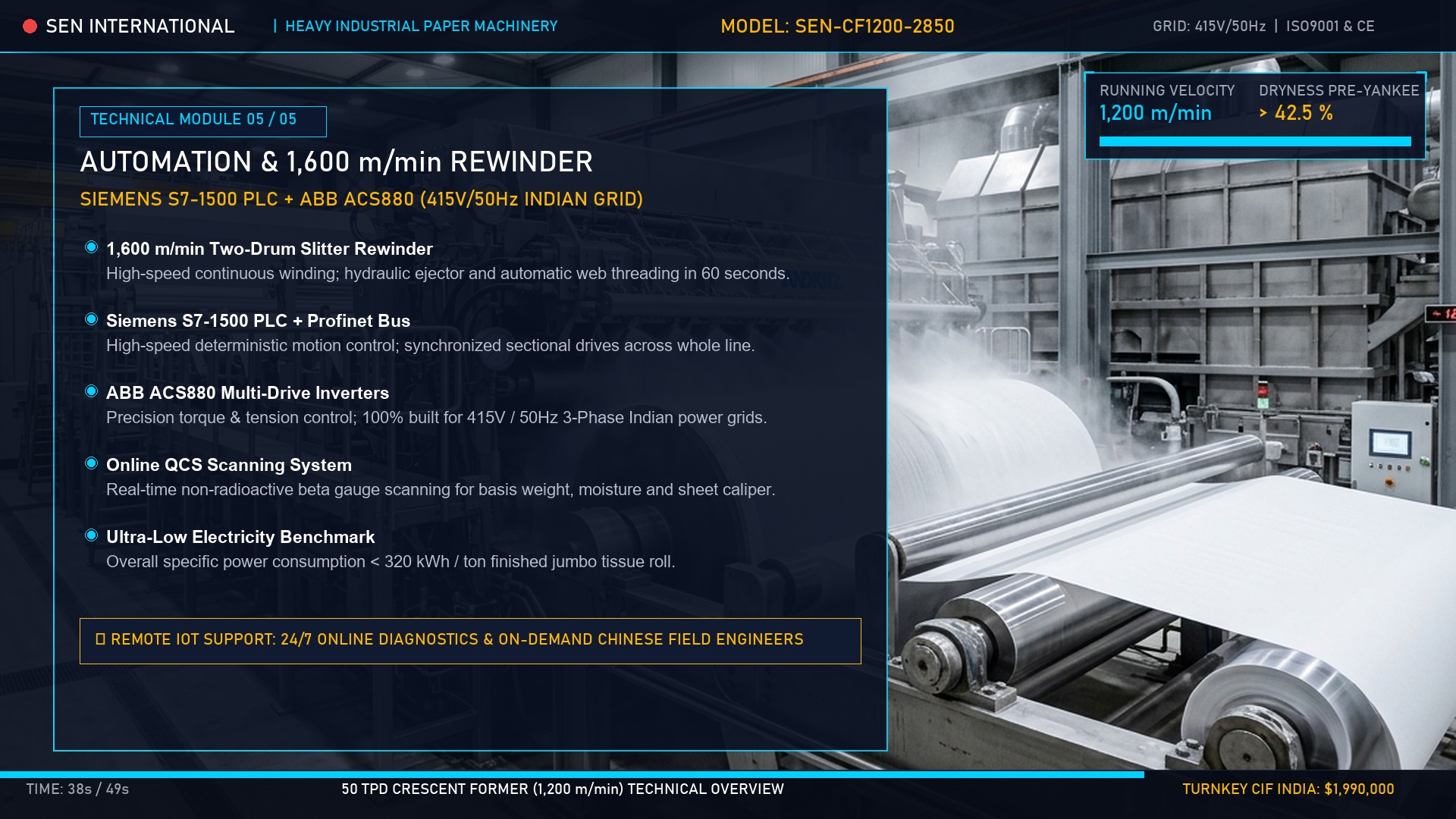Viewport: 1456px width, 819px height.
Task: Click the 'Overall specific power consumption' description line
Action: tap(391, 562)
